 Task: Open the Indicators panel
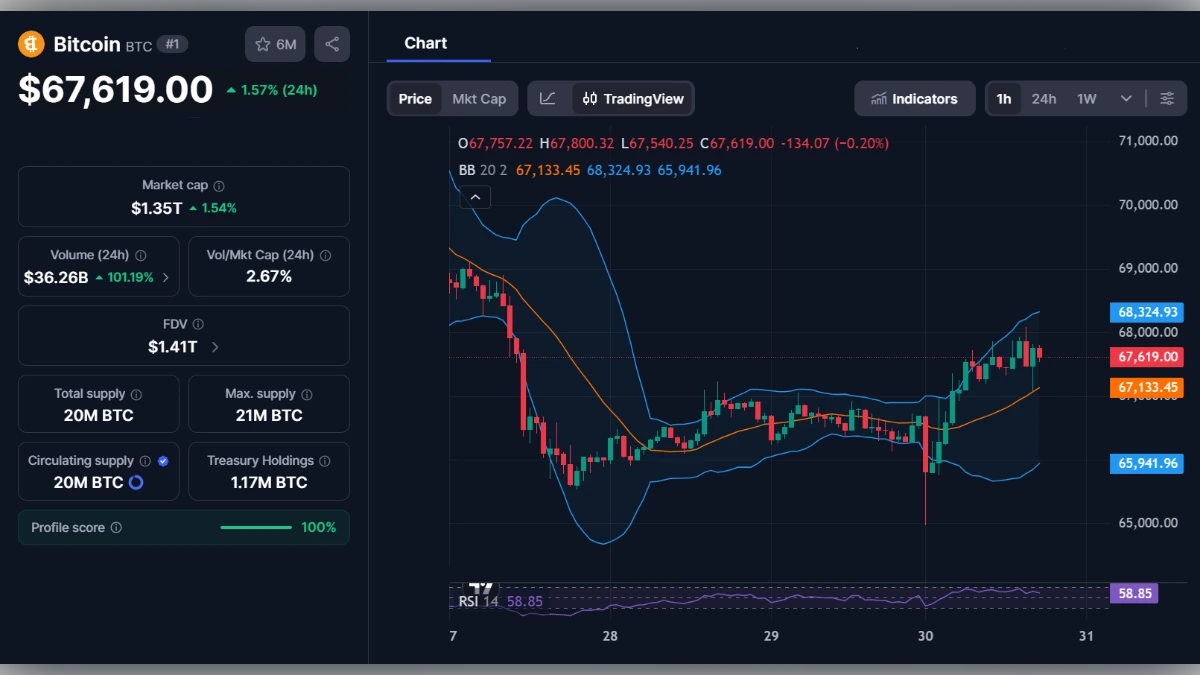pyautogui.click(x=914, y=98)
